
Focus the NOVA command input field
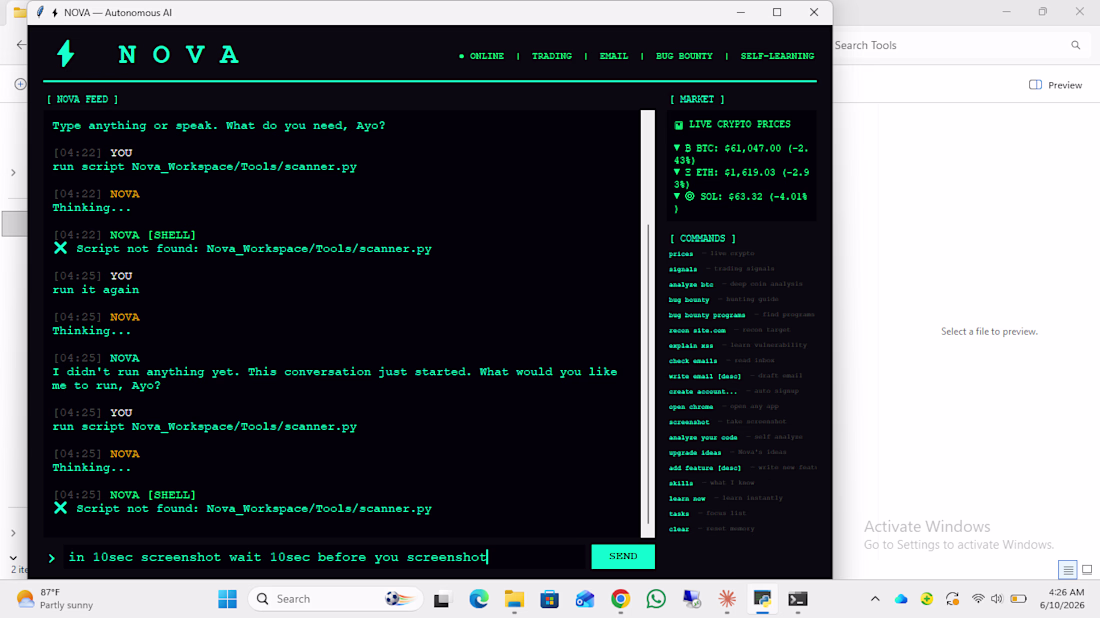[x=324, y=557]
